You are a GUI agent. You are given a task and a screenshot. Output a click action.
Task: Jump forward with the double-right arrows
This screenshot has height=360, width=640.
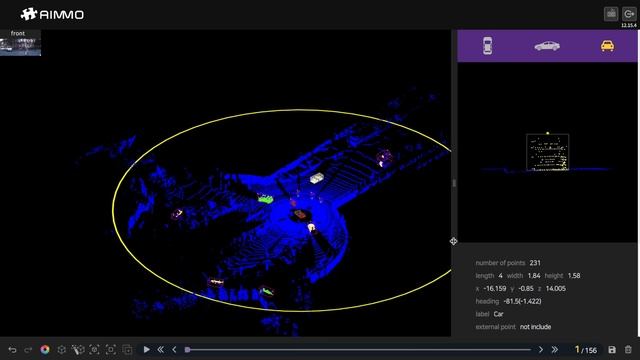[554, 350]
